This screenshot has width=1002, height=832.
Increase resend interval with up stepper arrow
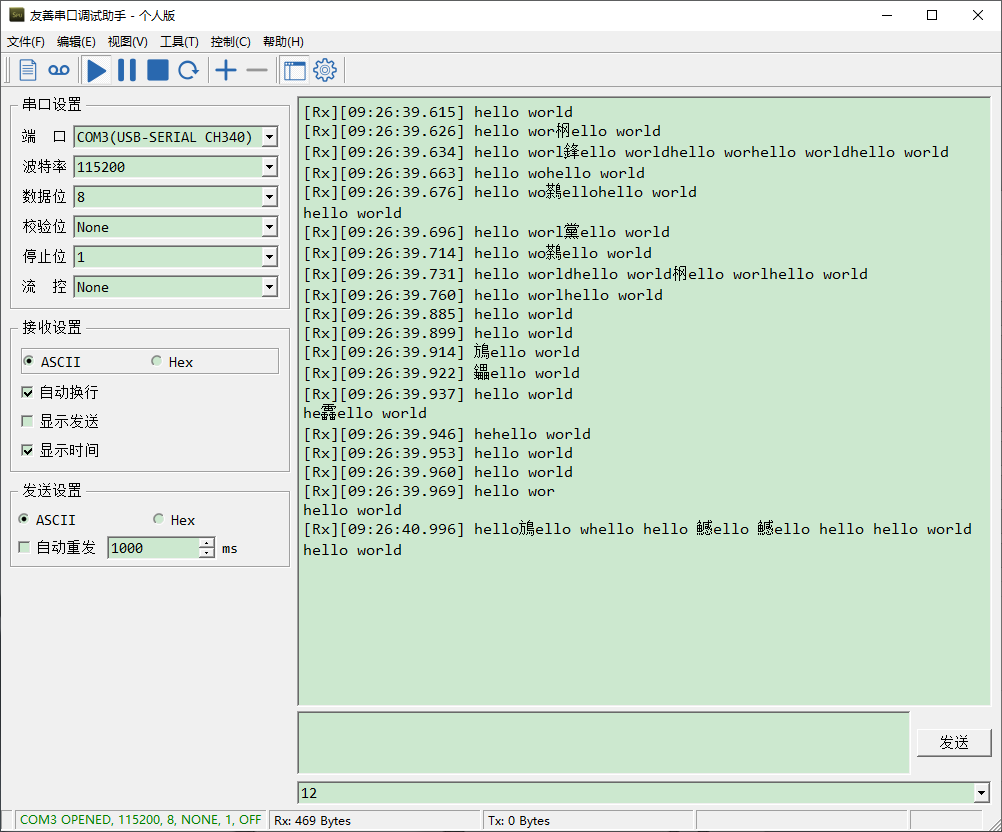(207, 543)
